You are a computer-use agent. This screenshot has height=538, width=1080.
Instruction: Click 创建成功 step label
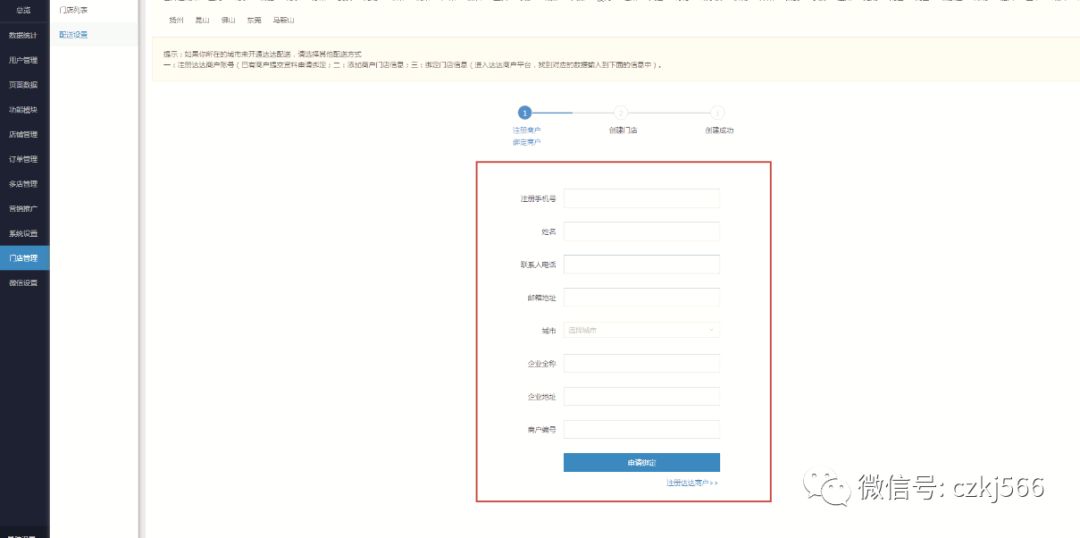(x=719, y=130)
